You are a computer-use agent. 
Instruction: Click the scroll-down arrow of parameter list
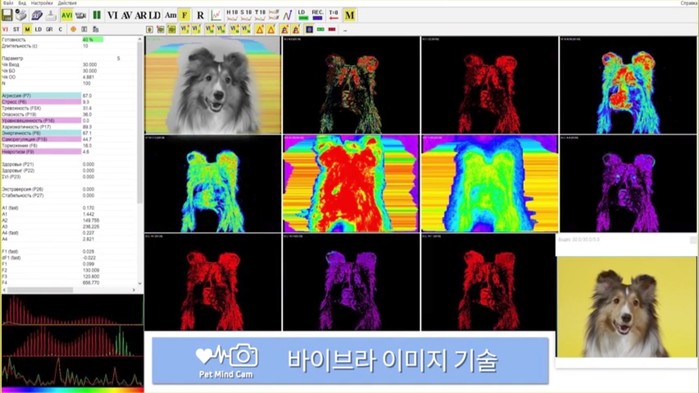140,283
